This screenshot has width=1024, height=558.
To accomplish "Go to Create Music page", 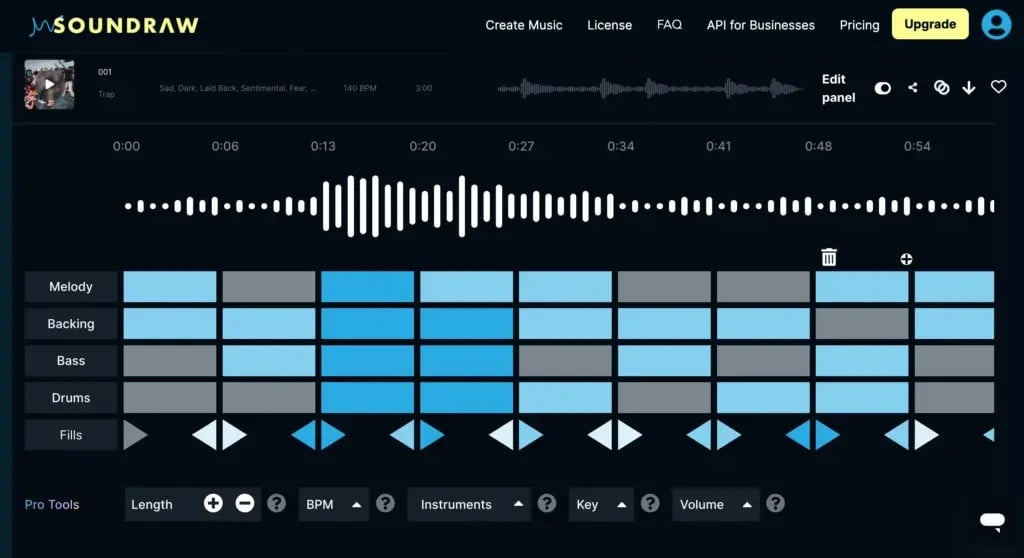I will click(524, 25).
